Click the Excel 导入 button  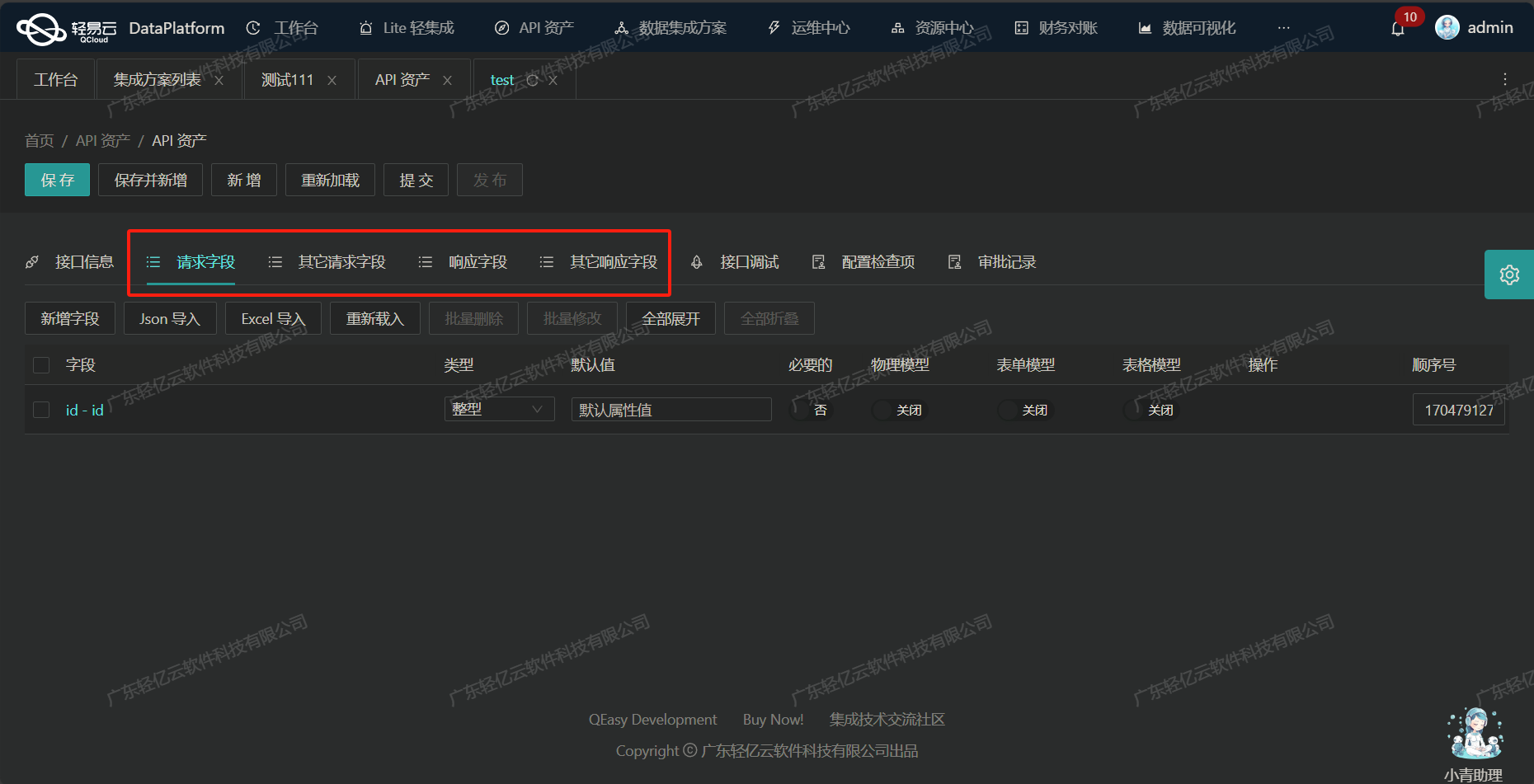(273, 318)
